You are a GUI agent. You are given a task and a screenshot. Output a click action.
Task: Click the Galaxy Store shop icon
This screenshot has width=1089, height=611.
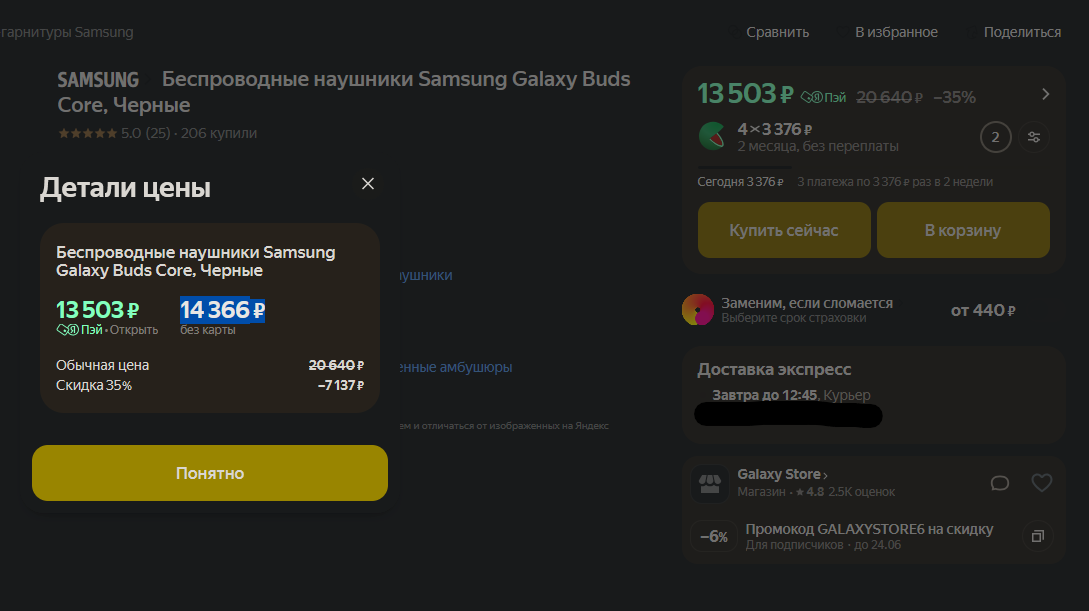pos(710,483)
